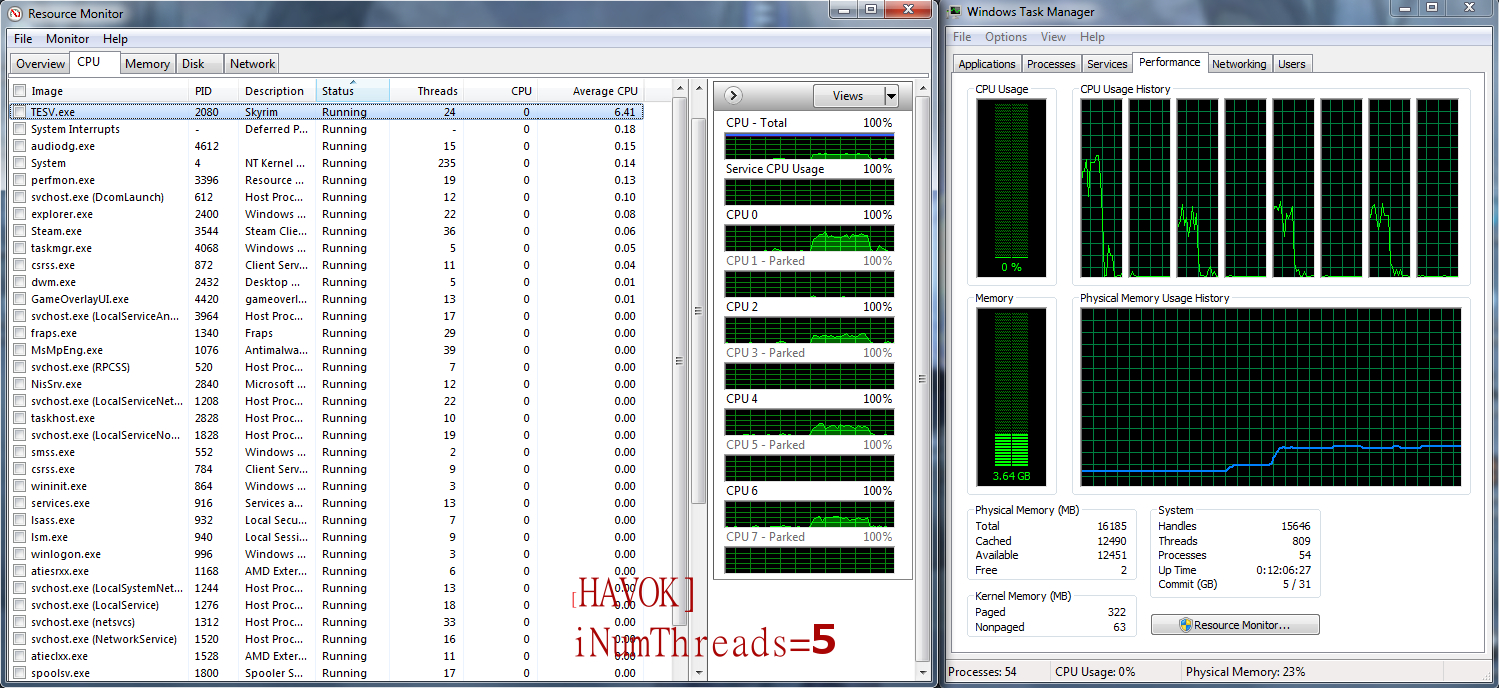Sort by the PID column header
The width and height of the screenshot is (1499, 688).
pos(214,91)
